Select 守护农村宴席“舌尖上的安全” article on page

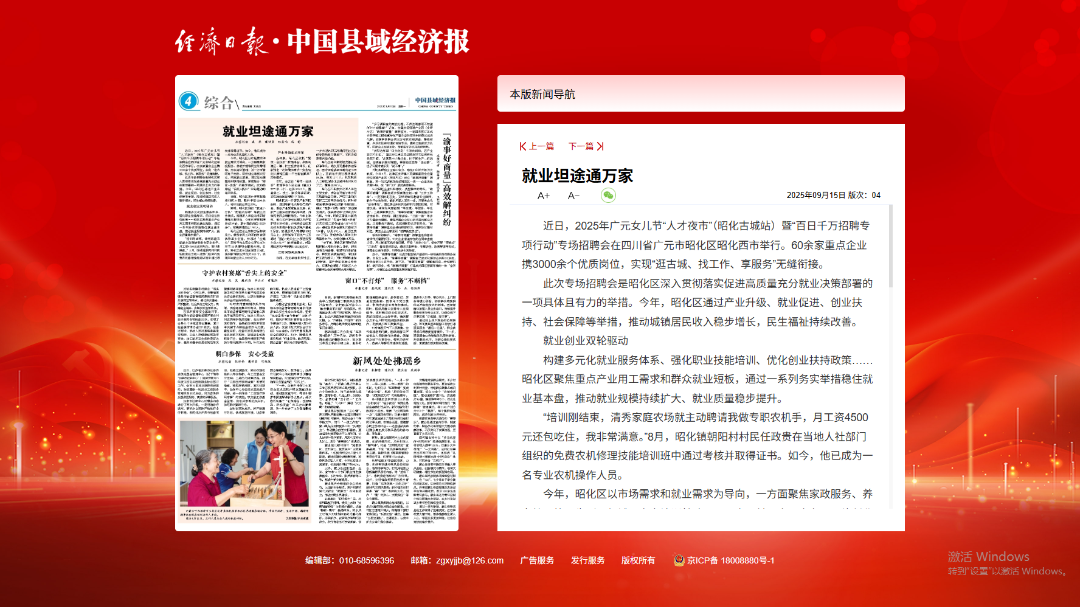coord(245,271)
